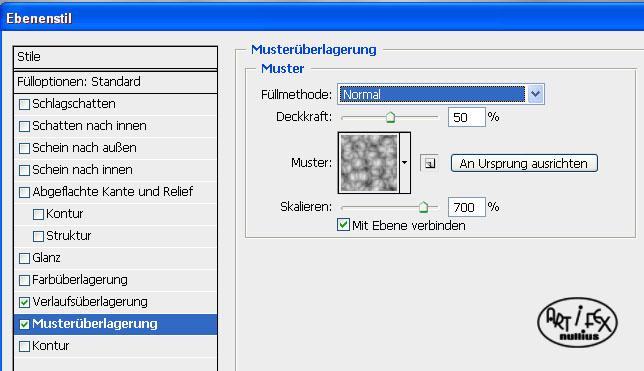Uncheck the Verlaufsüberlagerung checkbox
The image size is (644, 371).
point(24,302)
